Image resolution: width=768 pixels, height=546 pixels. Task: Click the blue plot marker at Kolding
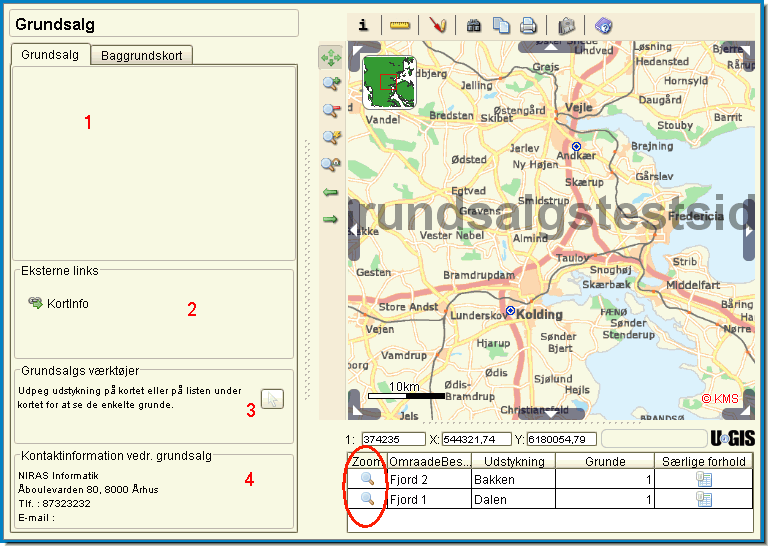(510, 310)
